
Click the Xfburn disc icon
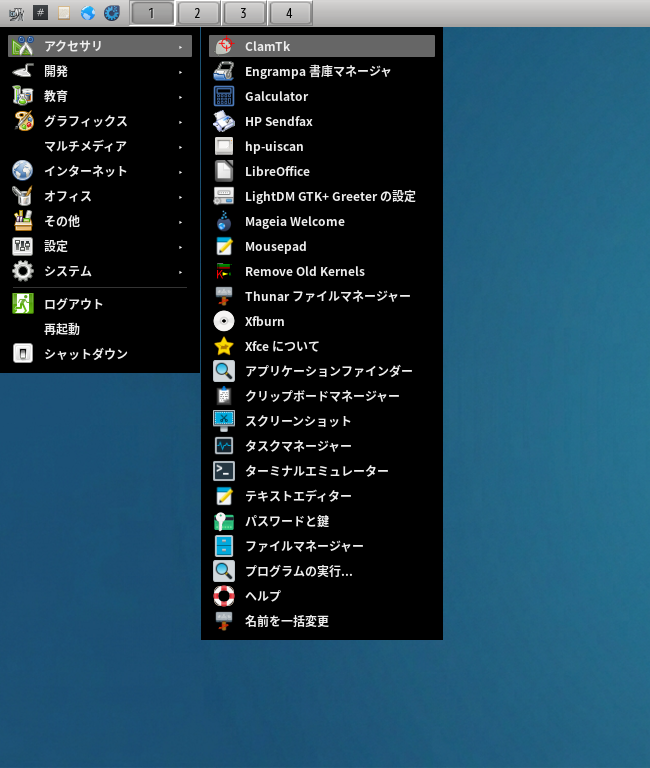(224, 321)
